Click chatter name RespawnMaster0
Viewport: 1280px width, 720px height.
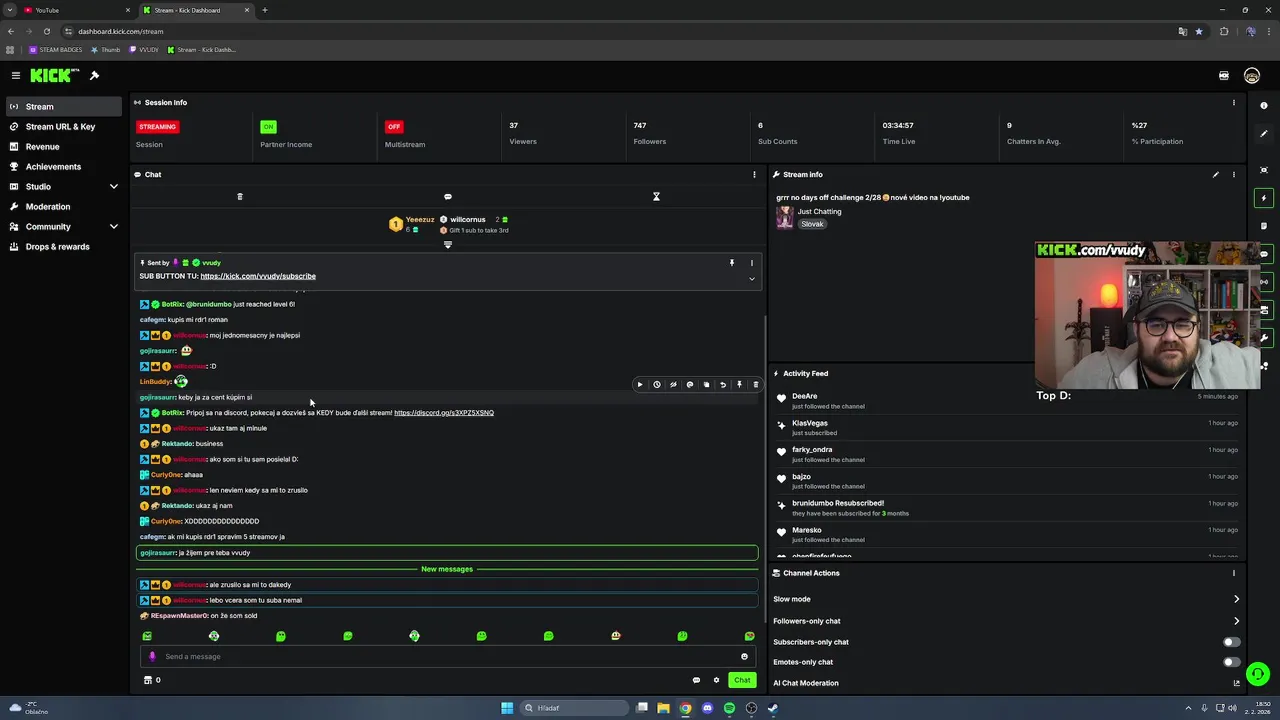(x=179, y=616)
